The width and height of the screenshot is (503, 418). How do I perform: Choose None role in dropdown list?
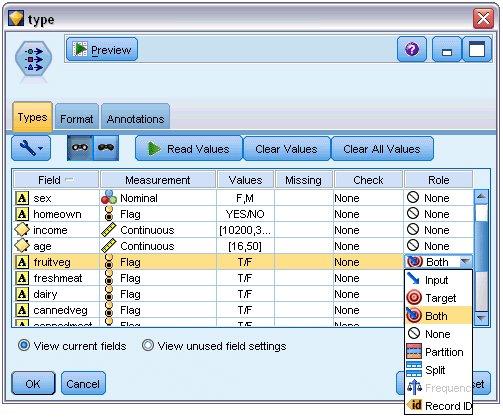pos(438,333)
